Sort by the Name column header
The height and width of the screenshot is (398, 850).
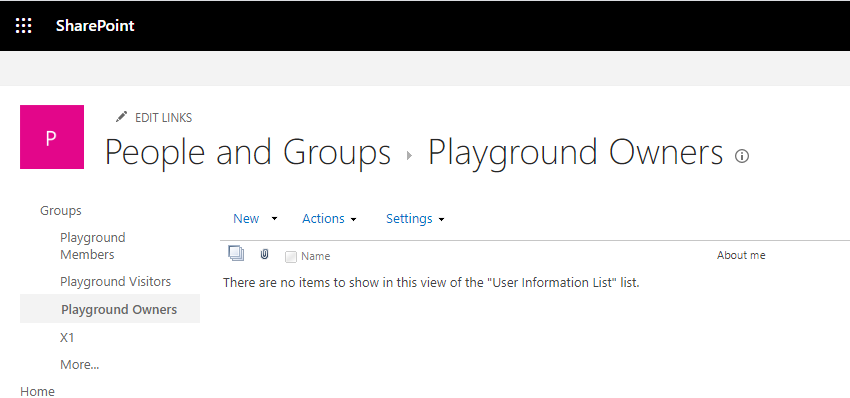coord(315,256)
